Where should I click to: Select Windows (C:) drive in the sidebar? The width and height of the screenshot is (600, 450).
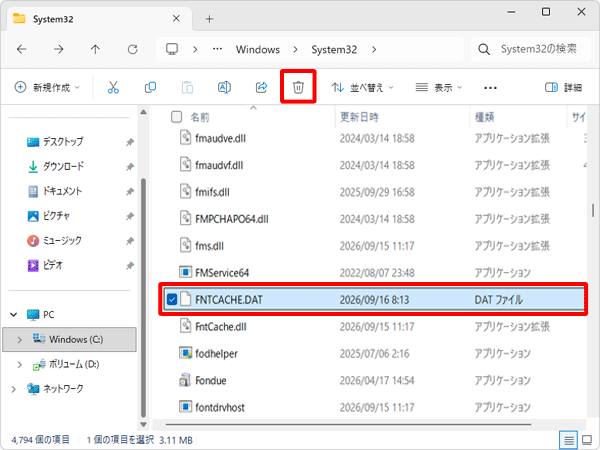point(69,339)
